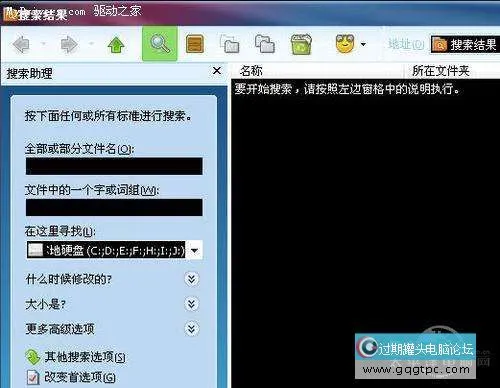This screenshot has height=388, width=500.
Task: Toggle the Search magnifier toolbar button
Action: 160,44
